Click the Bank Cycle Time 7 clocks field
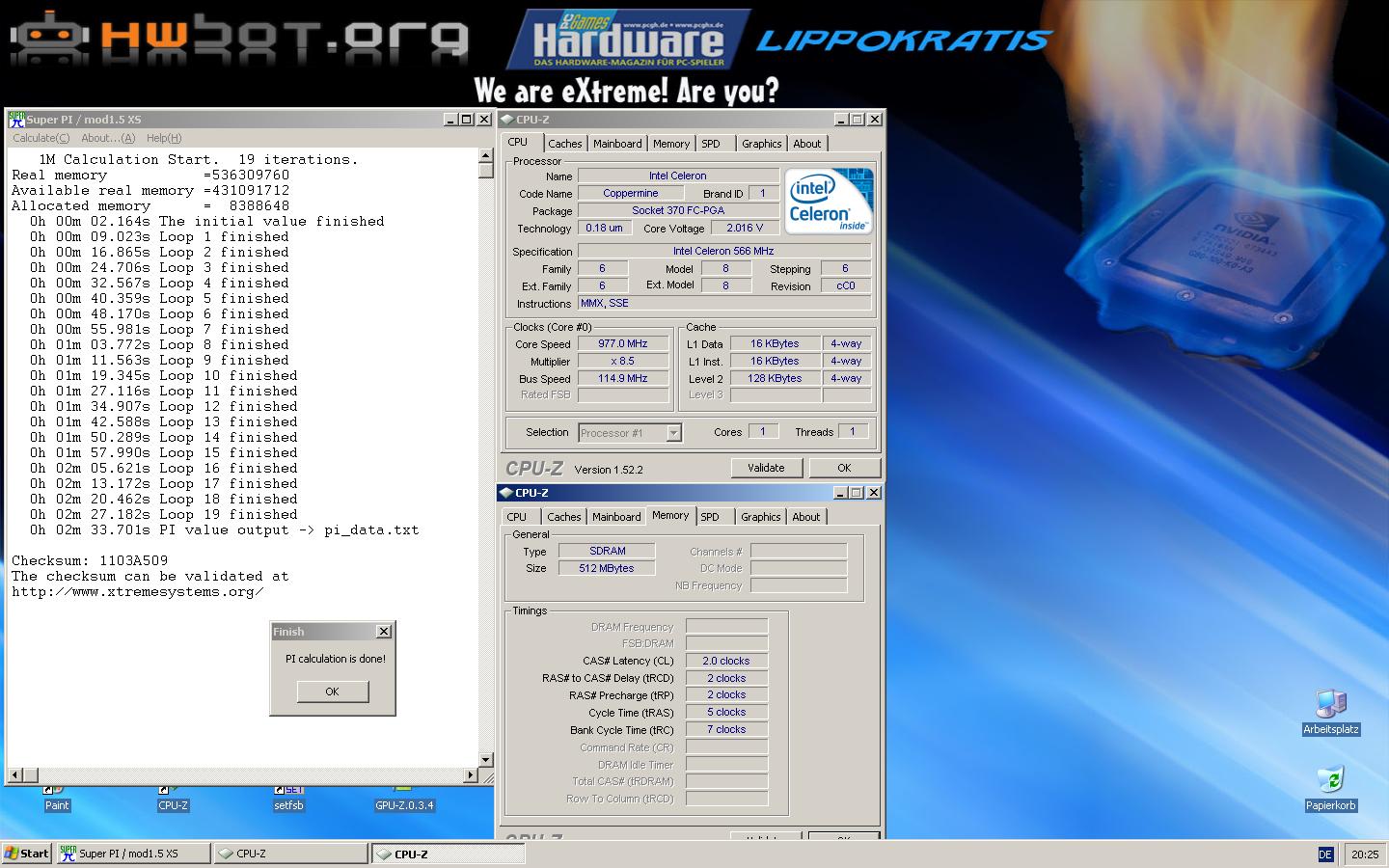 (726, 729)
